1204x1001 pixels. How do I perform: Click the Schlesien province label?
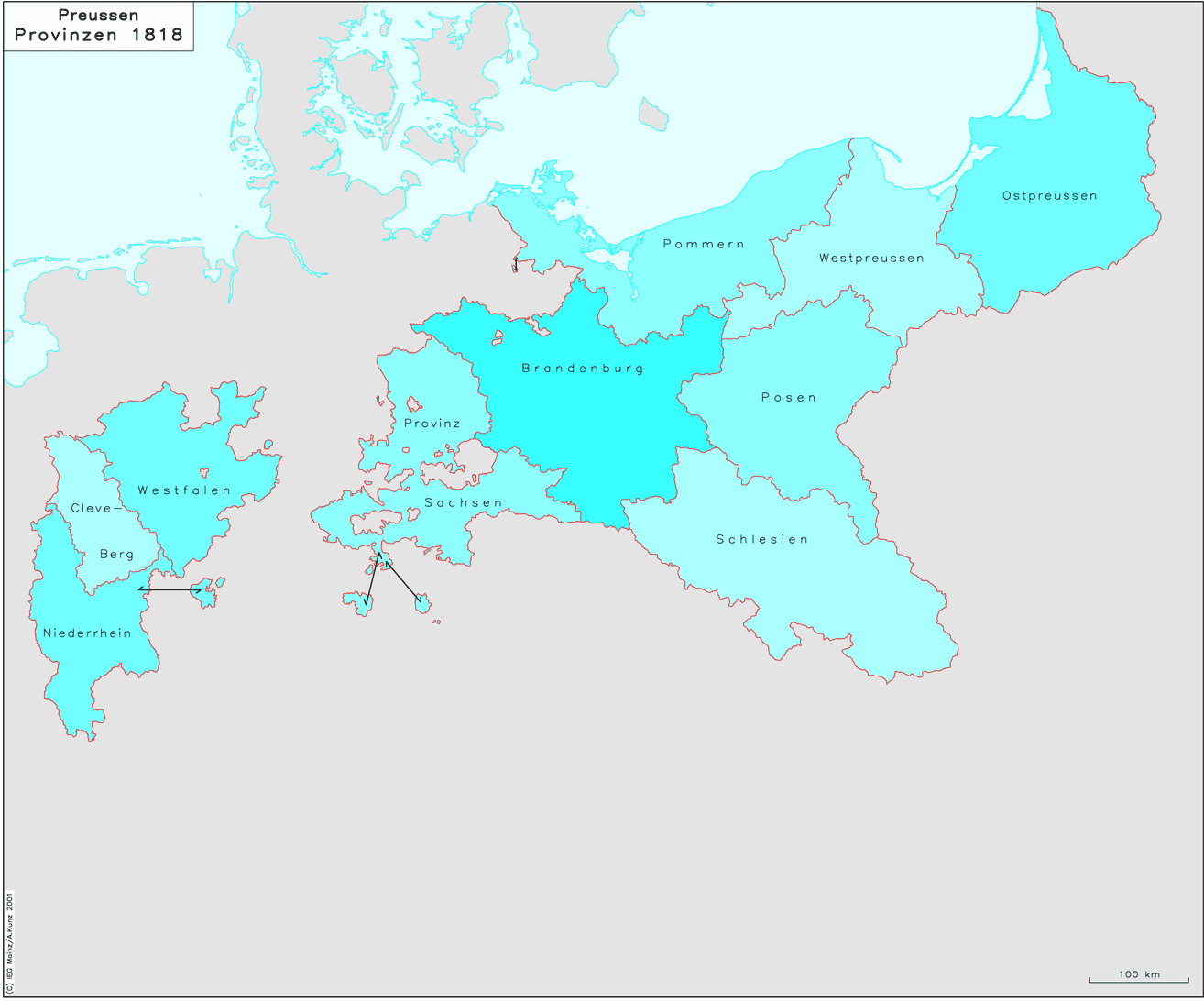coord(762,539)
